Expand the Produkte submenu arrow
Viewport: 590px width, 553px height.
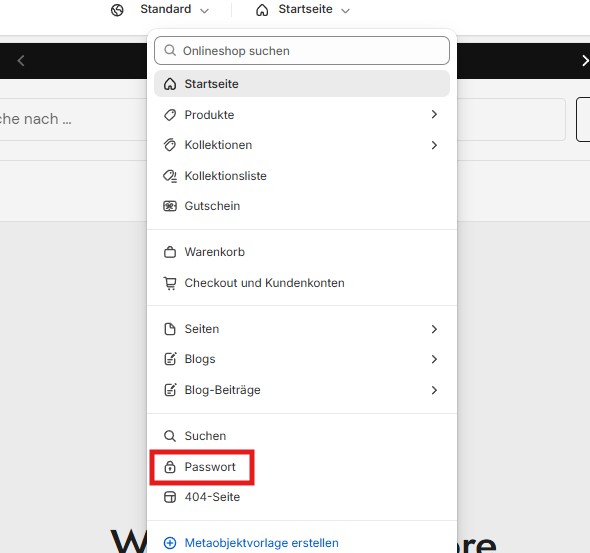434,114
